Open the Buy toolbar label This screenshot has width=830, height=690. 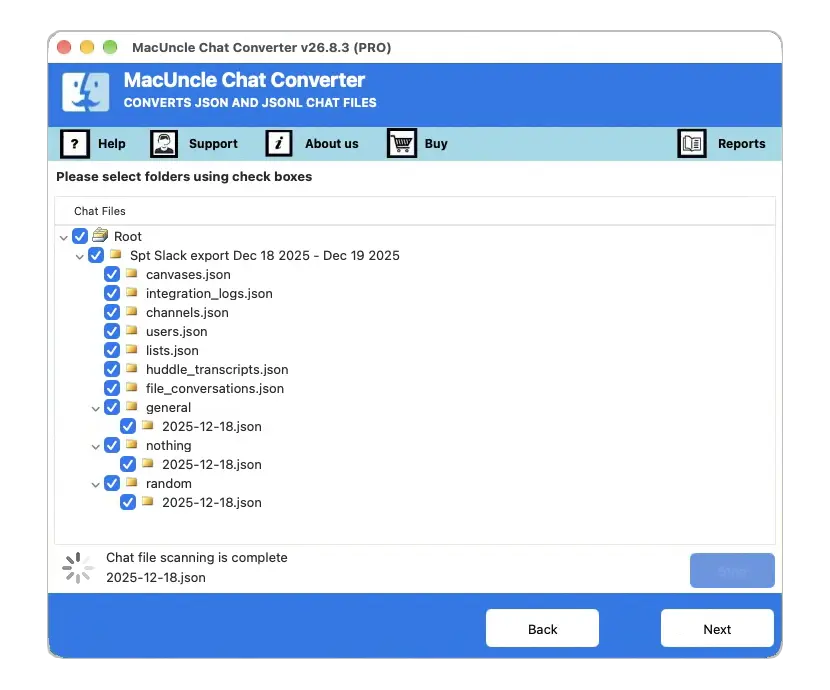(x=436, y=143)
